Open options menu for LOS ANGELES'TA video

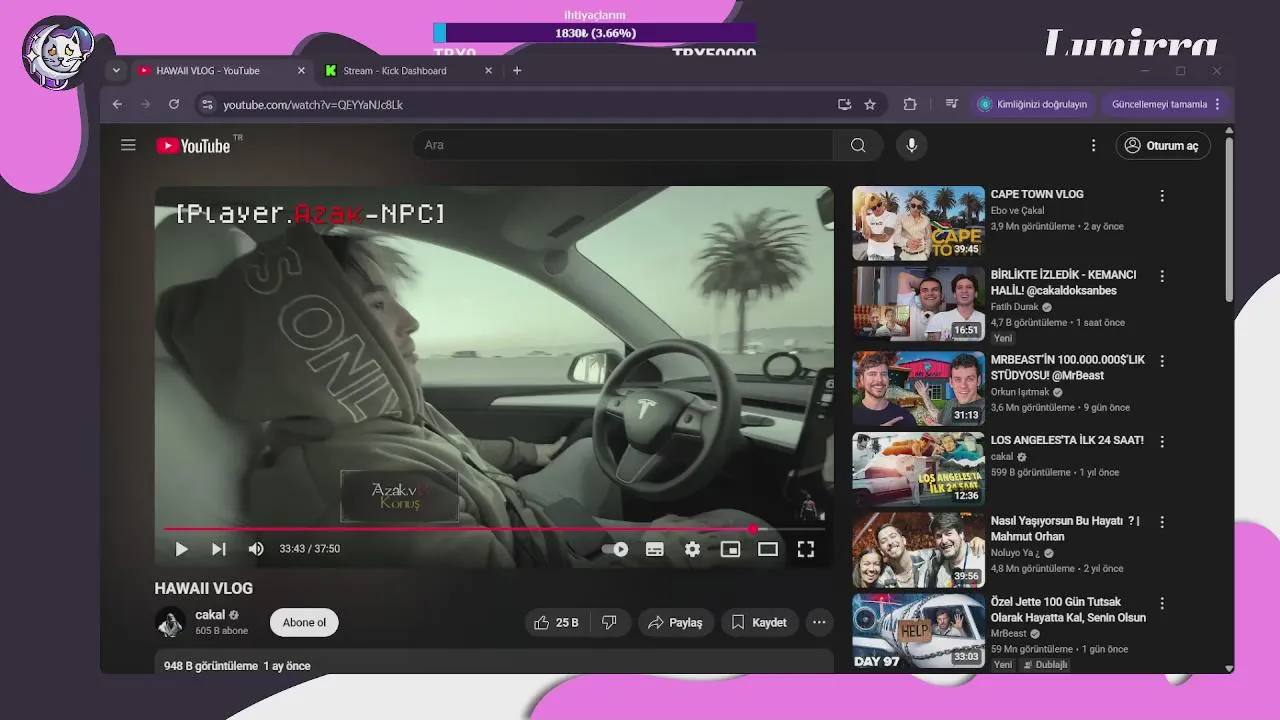pyautogui.click(x=1162, y=441)
